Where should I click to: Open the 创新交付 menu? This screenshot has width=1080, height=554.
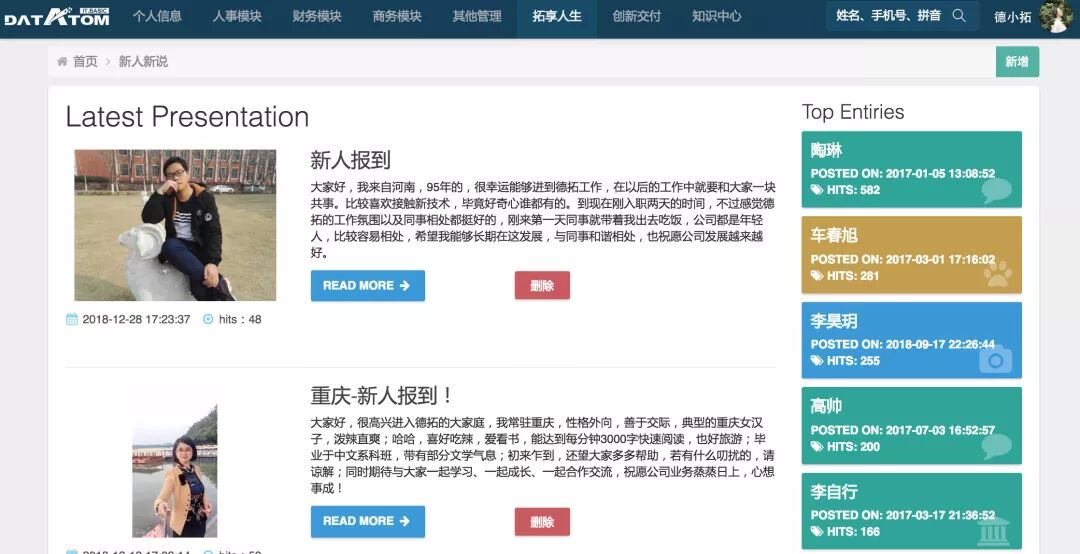[636, 17]
